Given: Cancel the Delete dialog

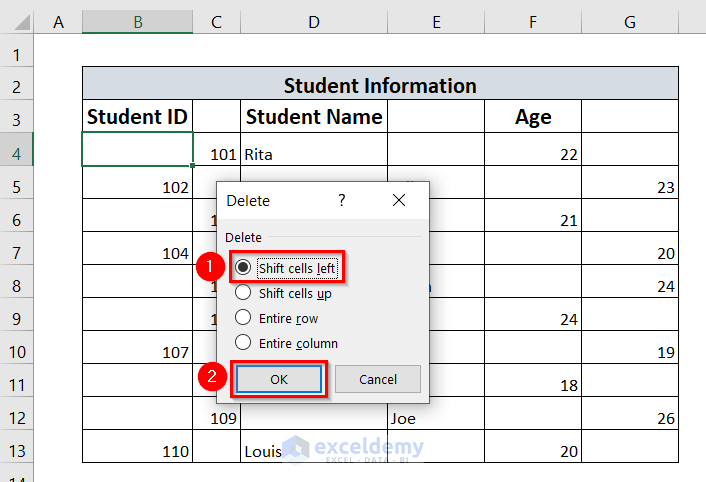Looking at the screenshot, I should click(377, 379).
